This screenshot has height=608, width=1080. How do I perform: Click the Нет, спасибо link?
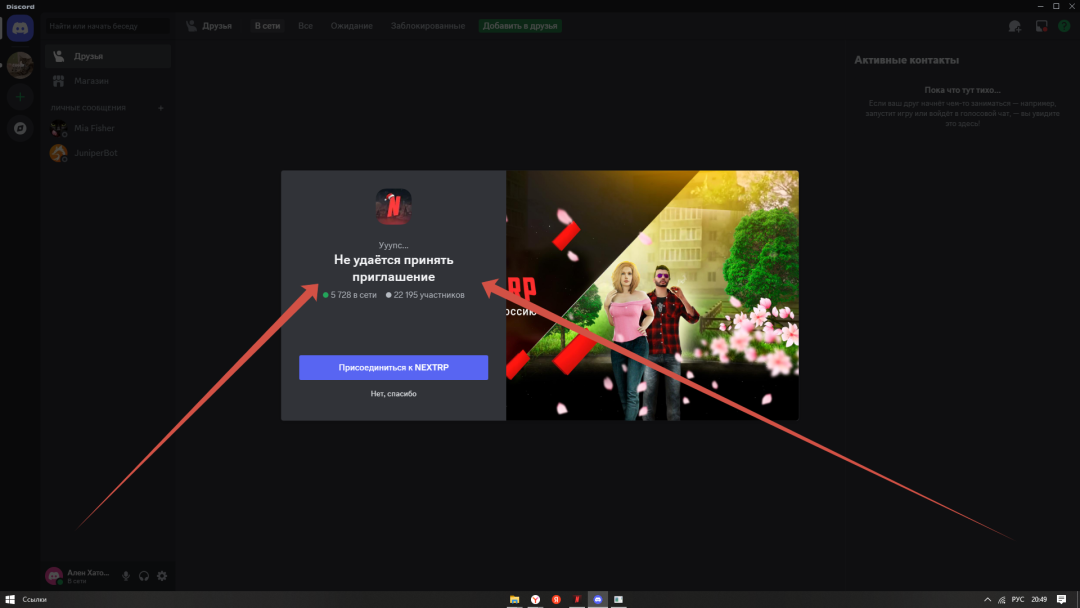(393, 394)
